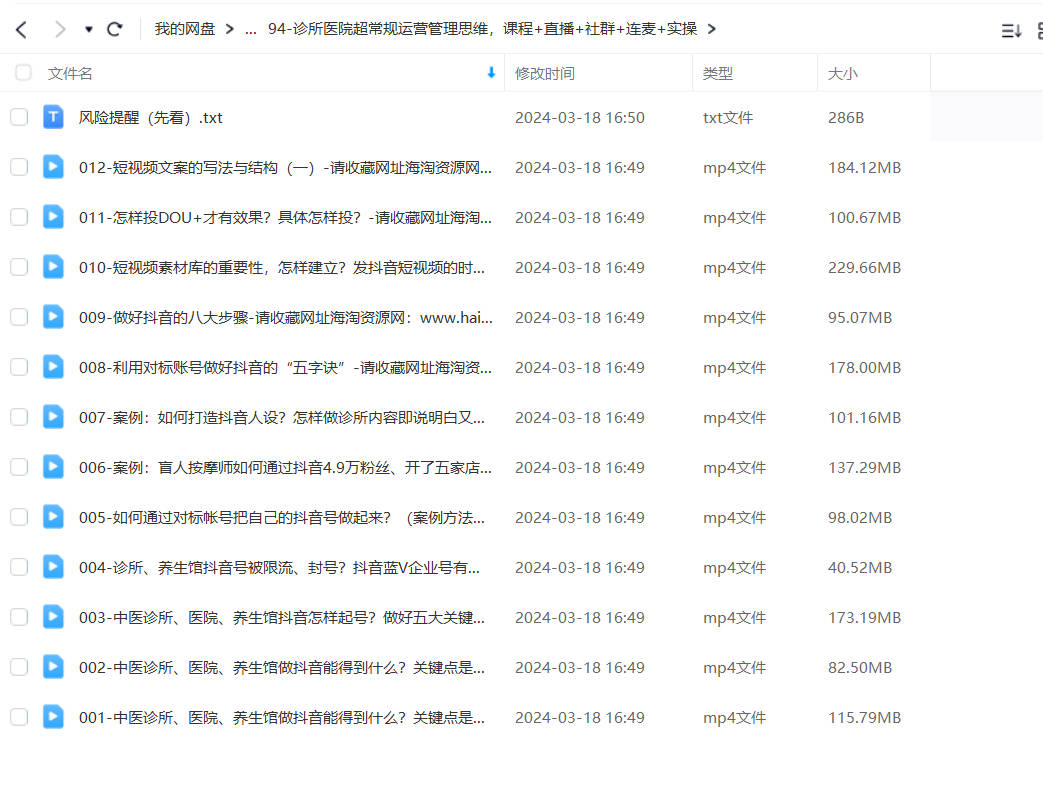The image size is (1043, 799).
Task: Expand chevron after 我的网盘 breadcrumb
Action: coord(229,29)
